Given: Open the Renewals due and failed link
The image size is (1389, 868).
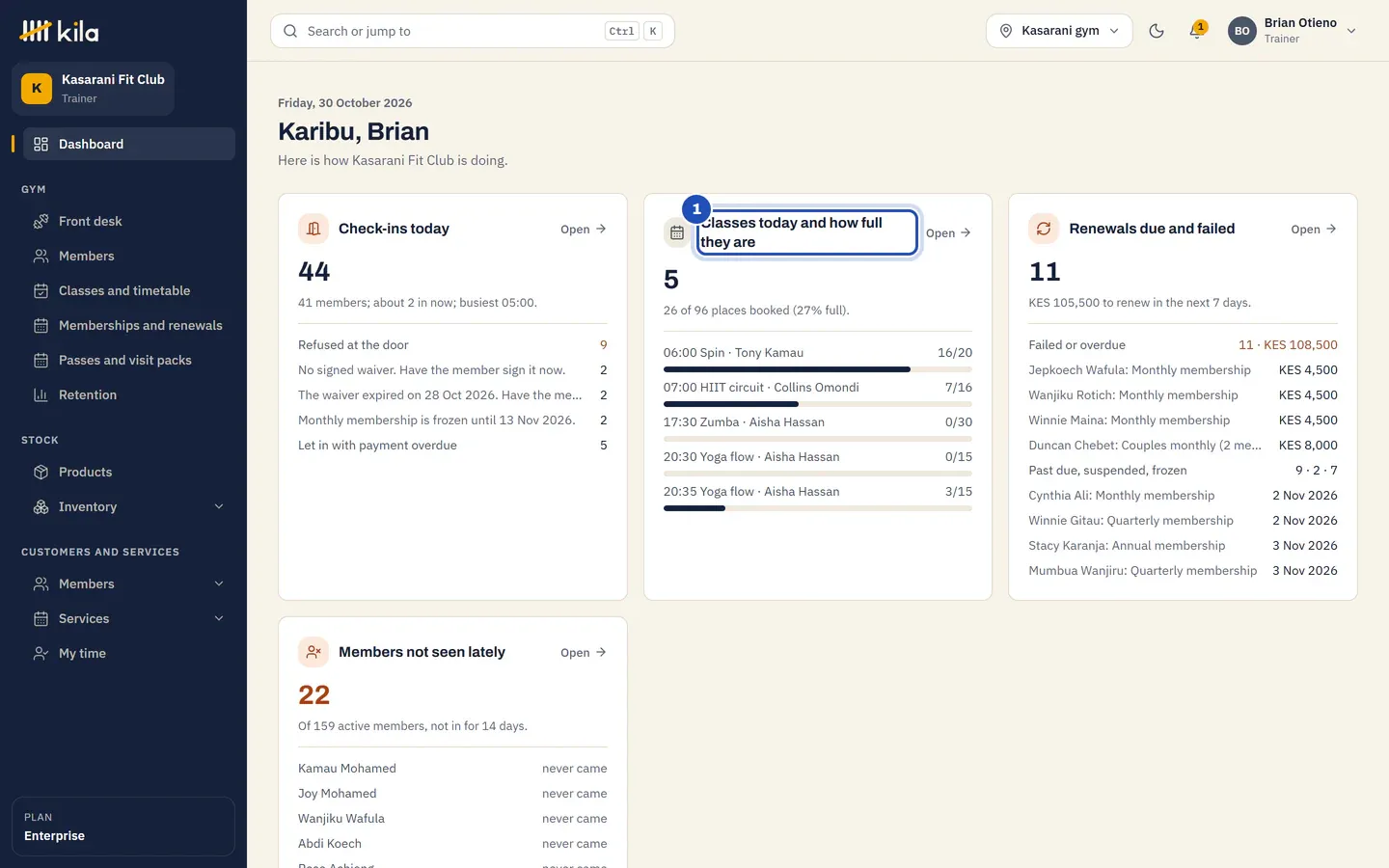Looking at the screenshot, I should [1314, 229].
